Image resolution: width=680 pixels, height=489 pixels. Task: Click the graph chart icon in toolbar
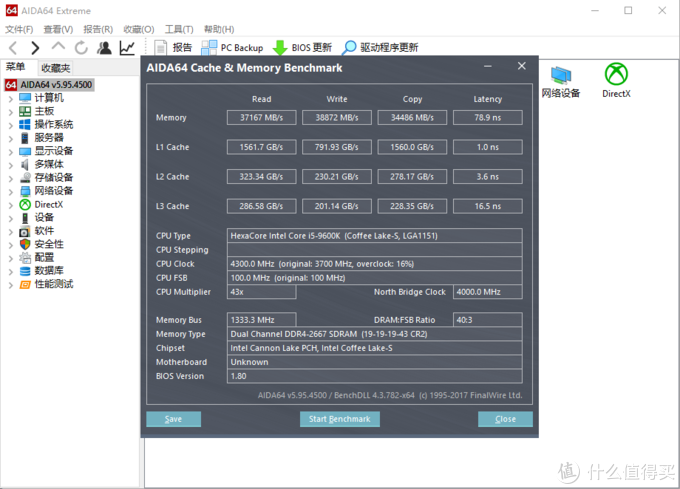128,47
